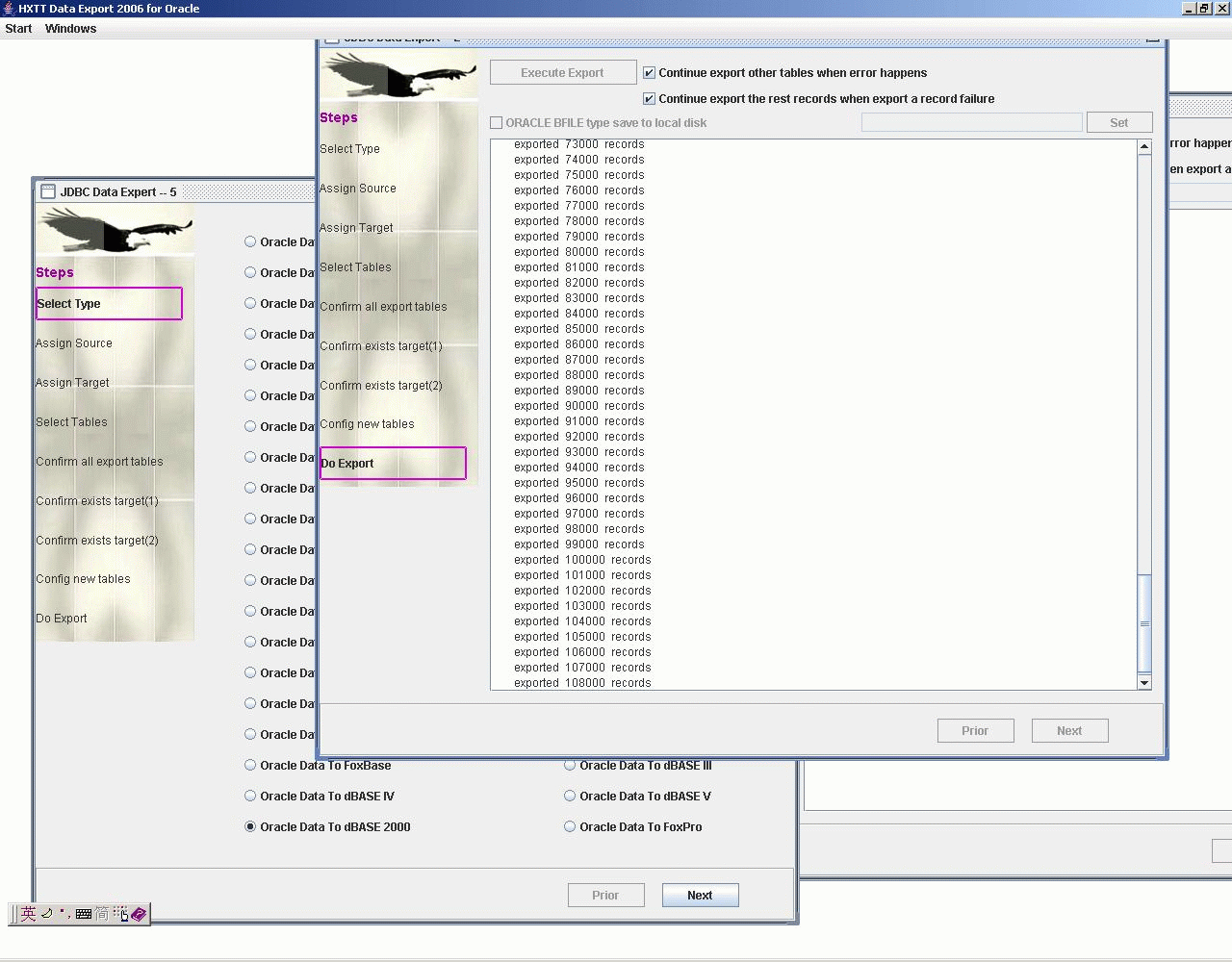Click log line 'exported 85000 records'
The image size is (1232, 962).
click(579, 329)
